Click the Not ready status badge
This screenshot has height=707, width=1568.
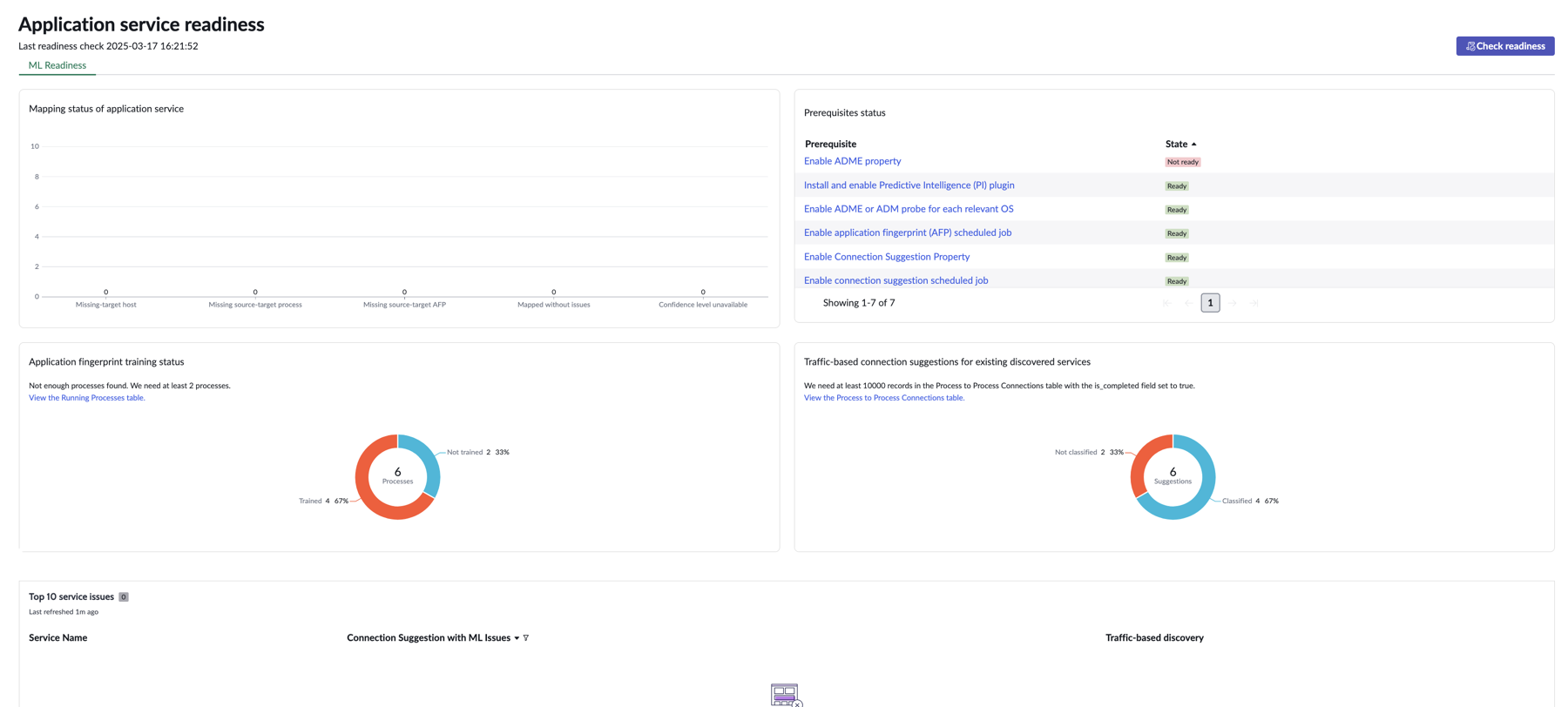(1182, 162)
